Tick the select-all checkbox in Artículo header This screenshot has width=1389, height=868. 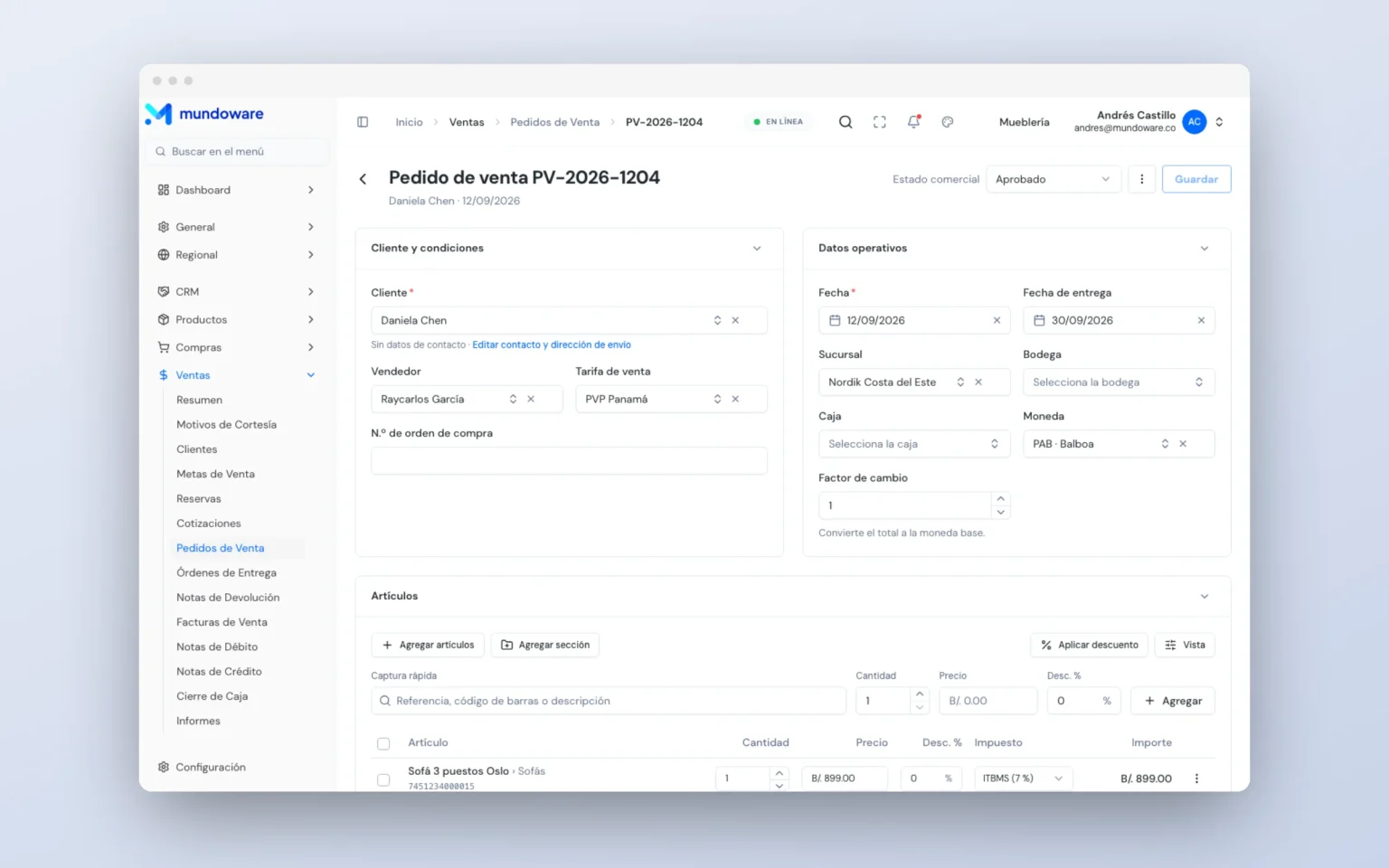[383, 743]
